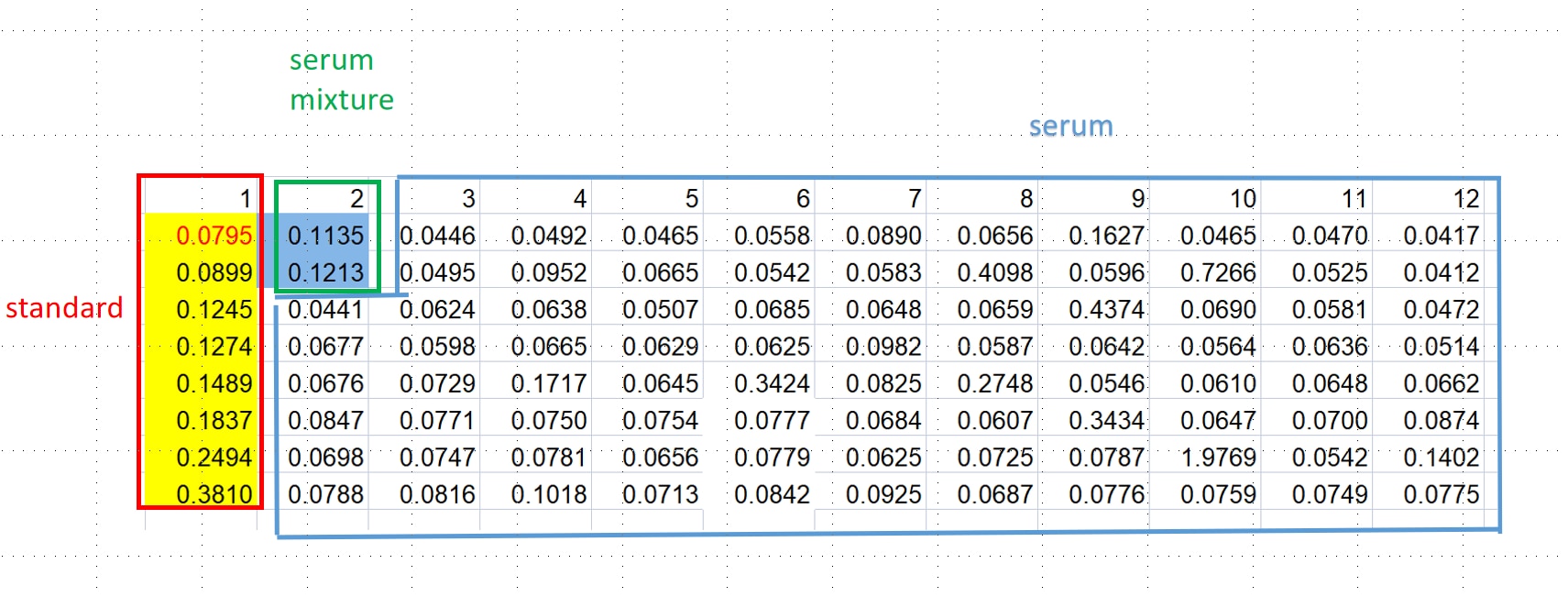Click the blue 'serum' label
This screenshot has width=1568, height=597.
[x=1070, y=127]
